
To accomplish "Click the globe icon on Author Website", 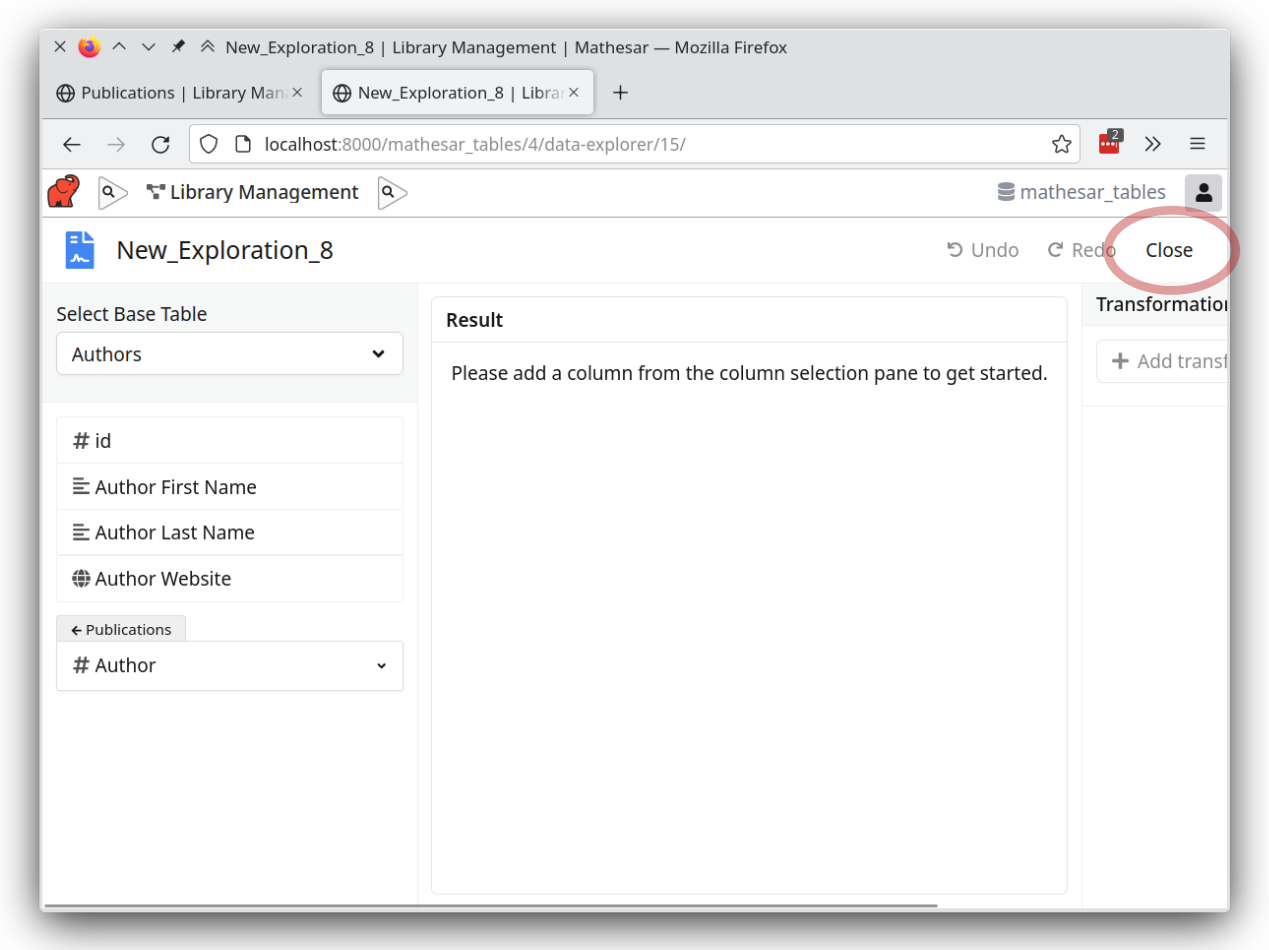I will pos(80,578).
